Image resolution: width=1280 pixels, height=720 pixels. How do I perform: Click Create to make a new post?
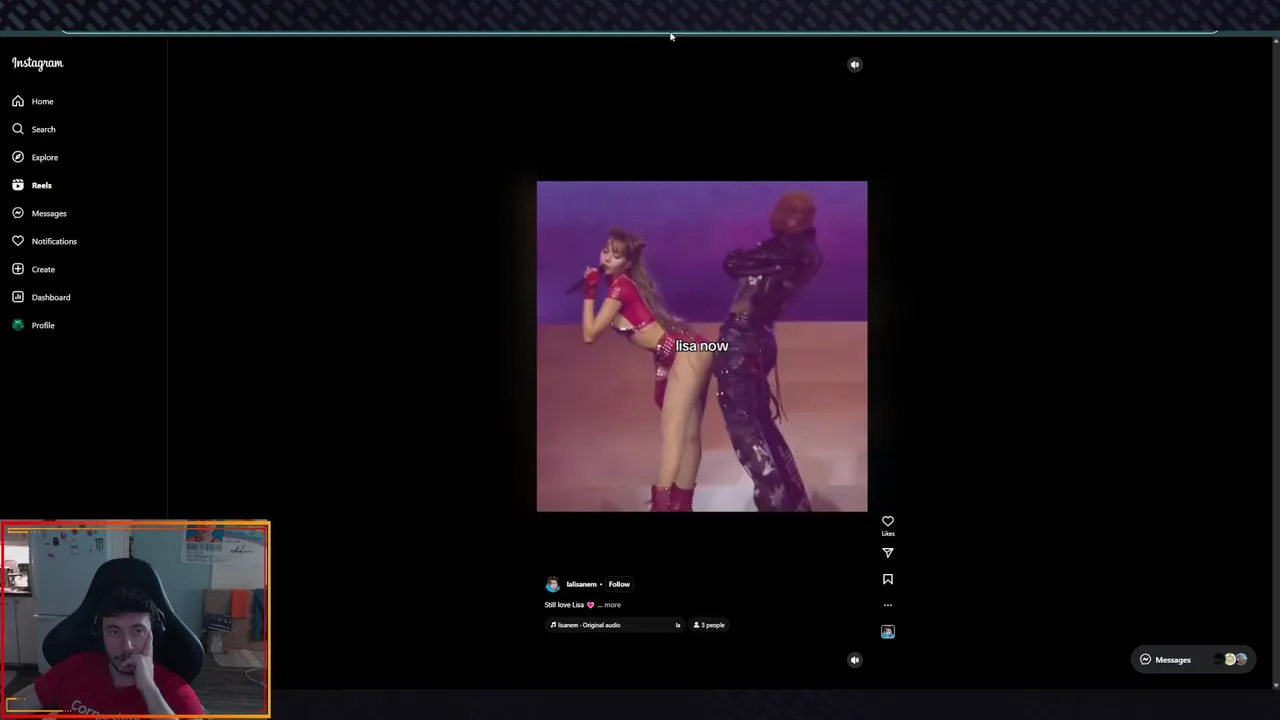coord(34,269)
